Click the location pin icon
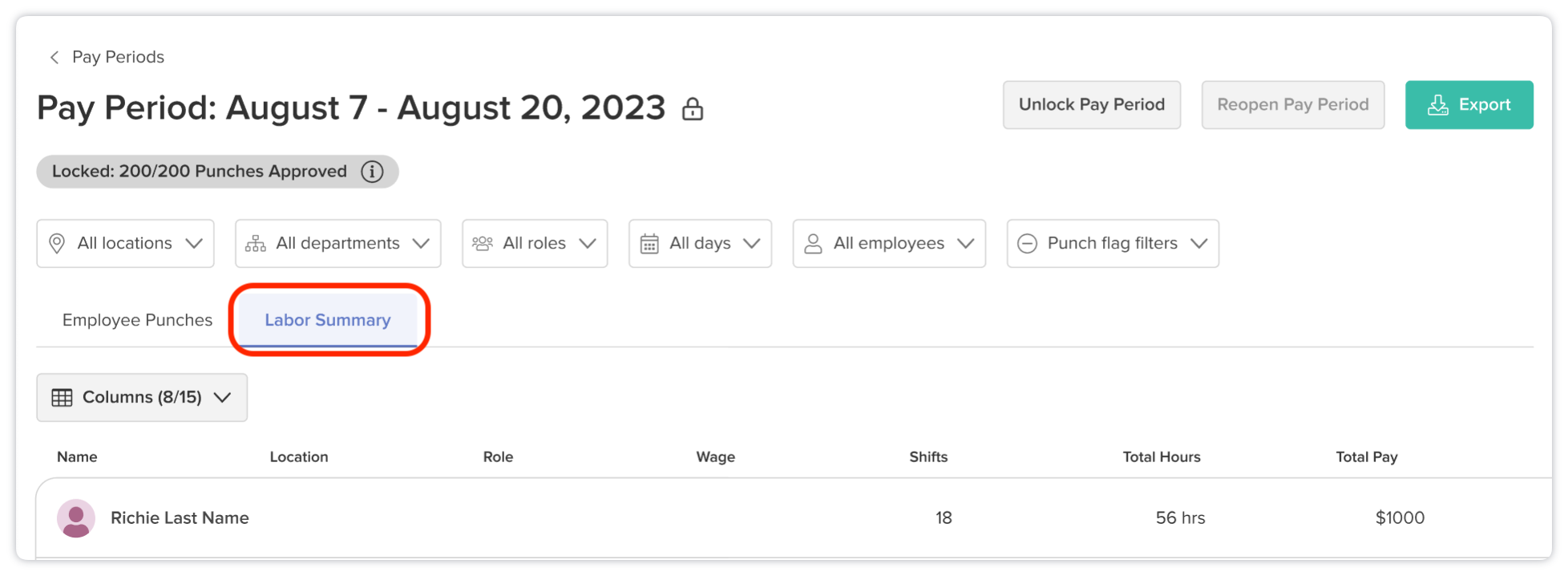Viewport: 1568px width, 576px height. click(57, 243)
